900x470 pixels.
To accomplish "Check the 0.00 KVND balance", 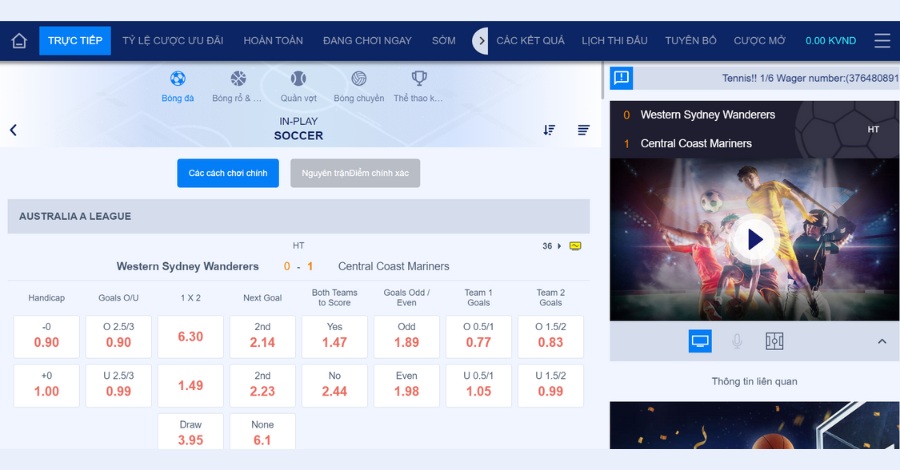I will (831, 41).
